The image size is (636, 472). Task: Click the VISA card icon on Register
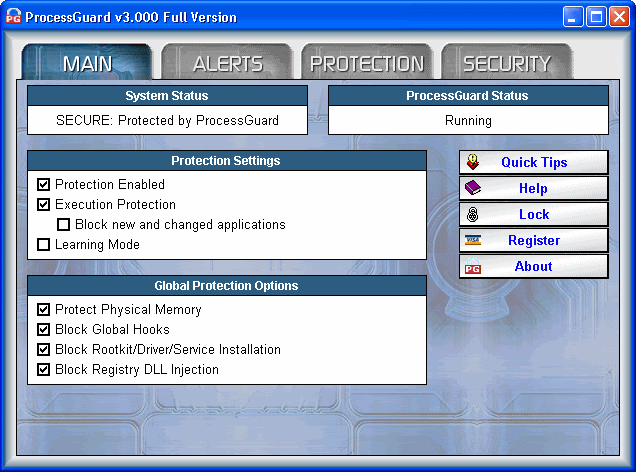473,240
